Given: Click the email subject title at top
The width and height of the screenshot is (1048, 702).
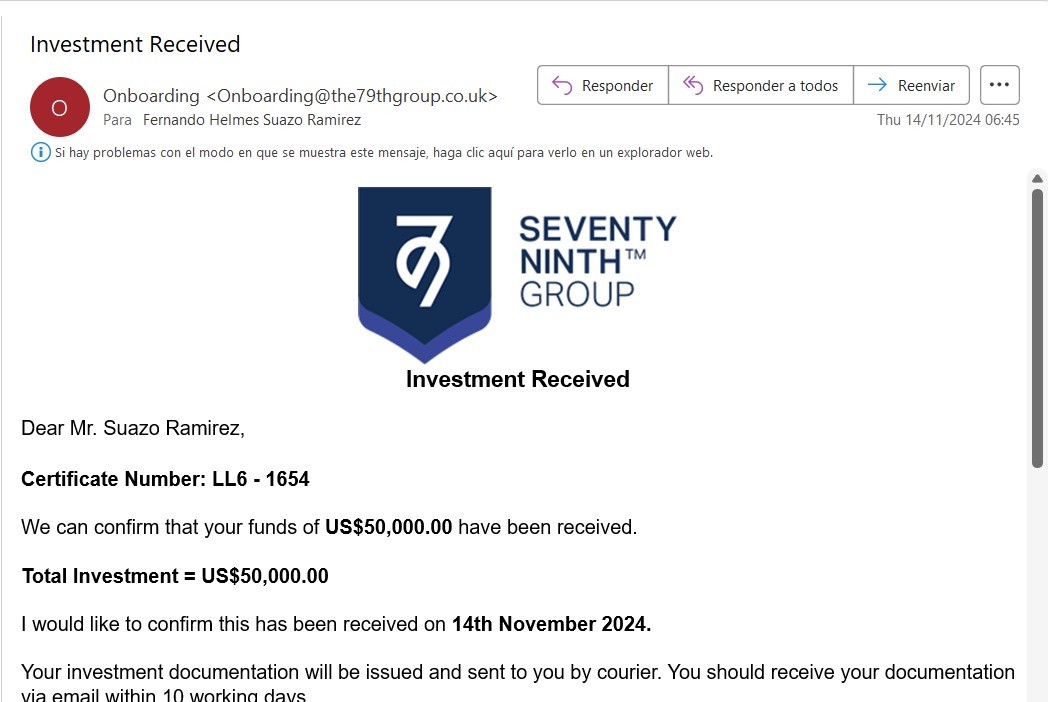Looking at the screenshot, I should 135,44.
